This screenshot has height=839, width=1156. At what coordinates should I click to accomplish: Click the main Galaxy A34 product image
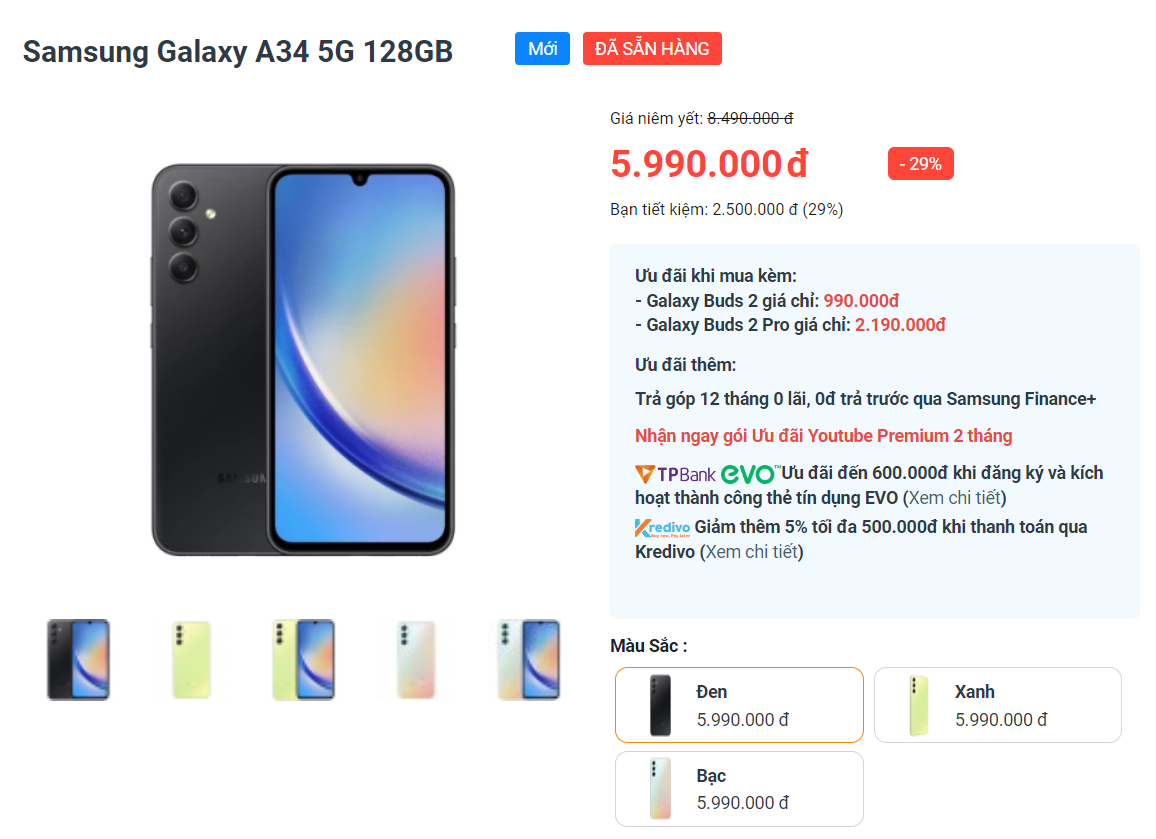[x=303, y=360]
